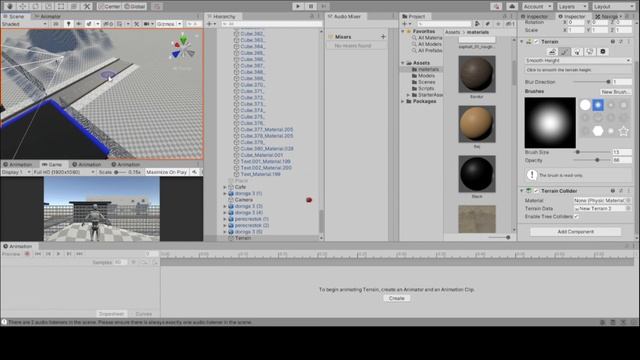The width and height of the screenshot is (640, 360).
Task: Switch to Curves view
Action: pos(143,314)
